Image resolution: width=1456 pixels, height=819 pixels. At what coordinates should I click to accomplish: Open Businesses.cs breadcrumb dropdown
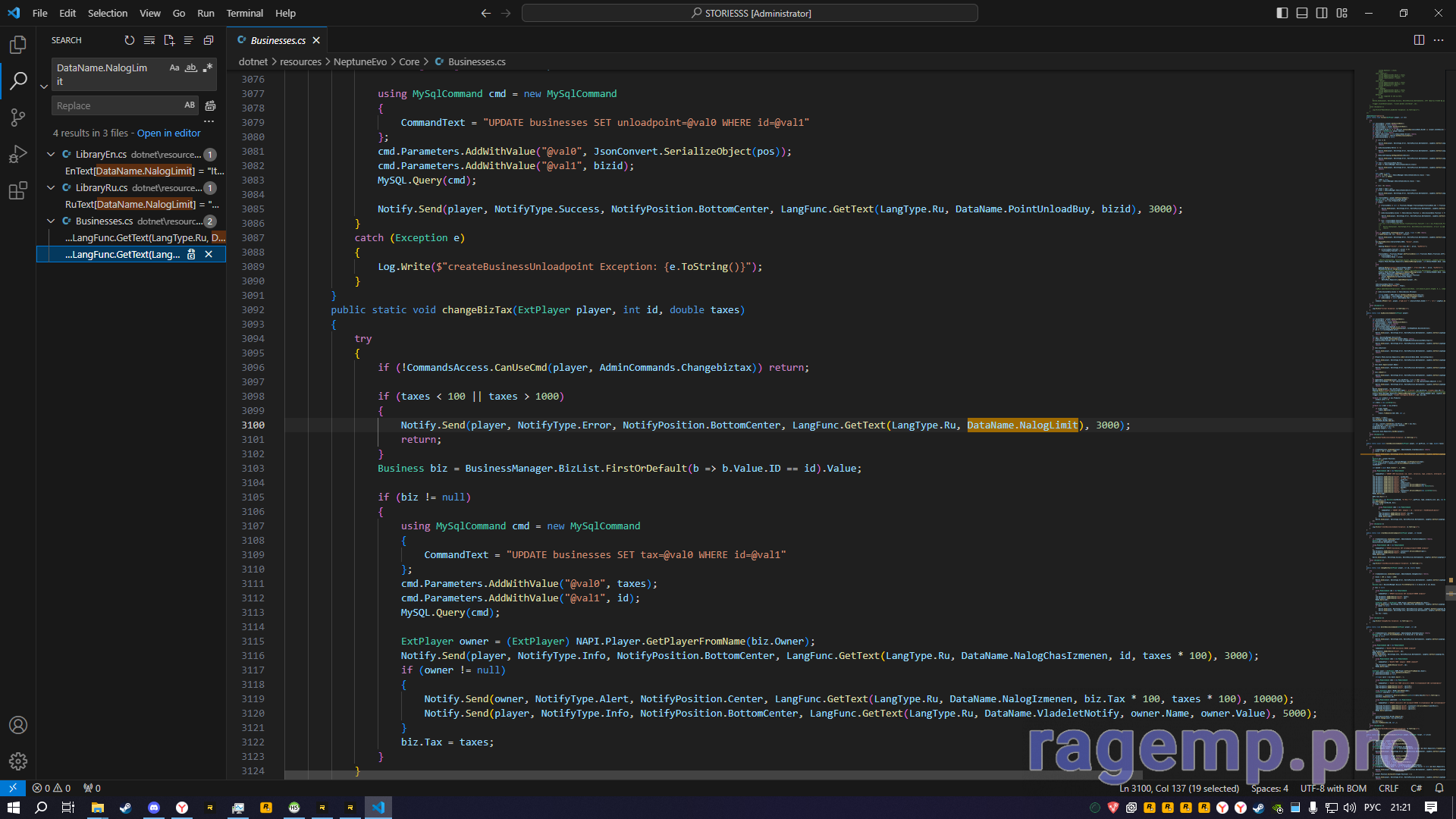(469, 61)
